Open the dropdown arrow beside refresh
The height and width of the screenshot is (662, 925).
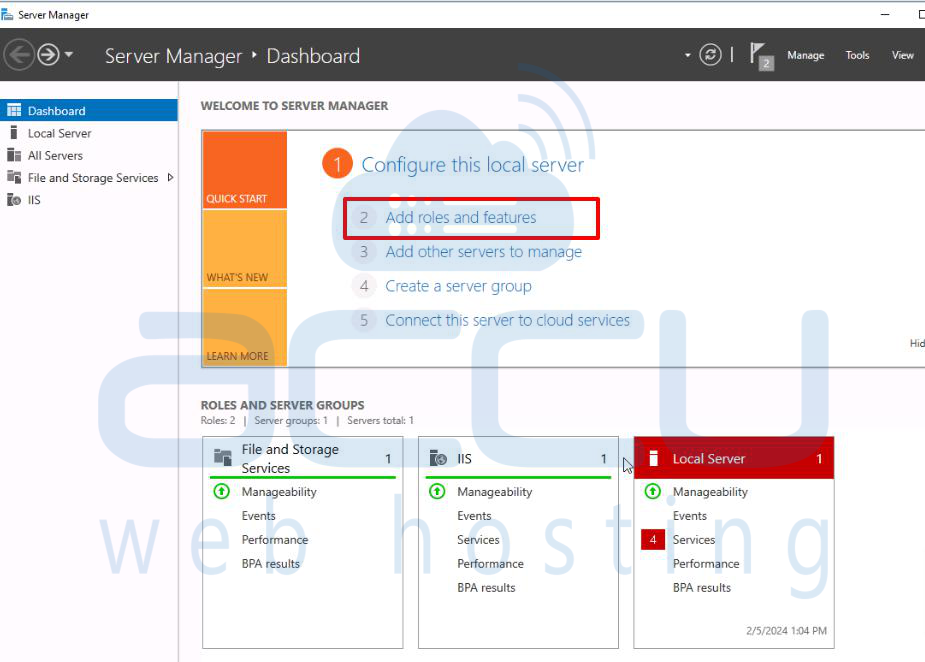(687, 55)
